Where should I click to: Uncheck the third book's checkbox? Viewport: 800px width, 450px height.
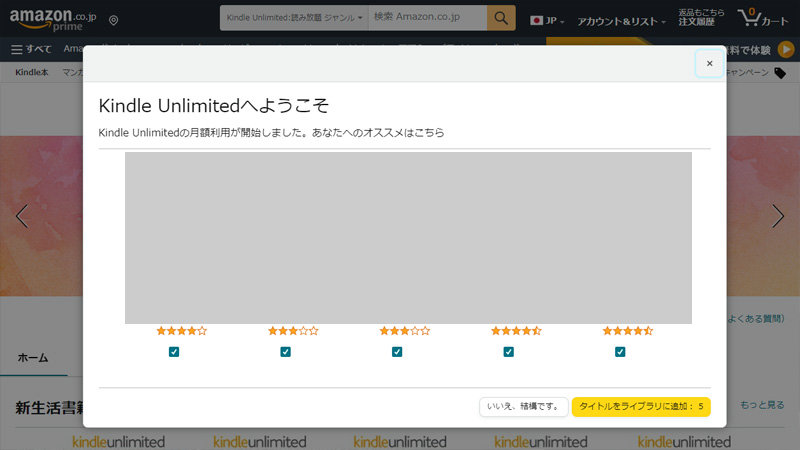click(x=397, y=352)
